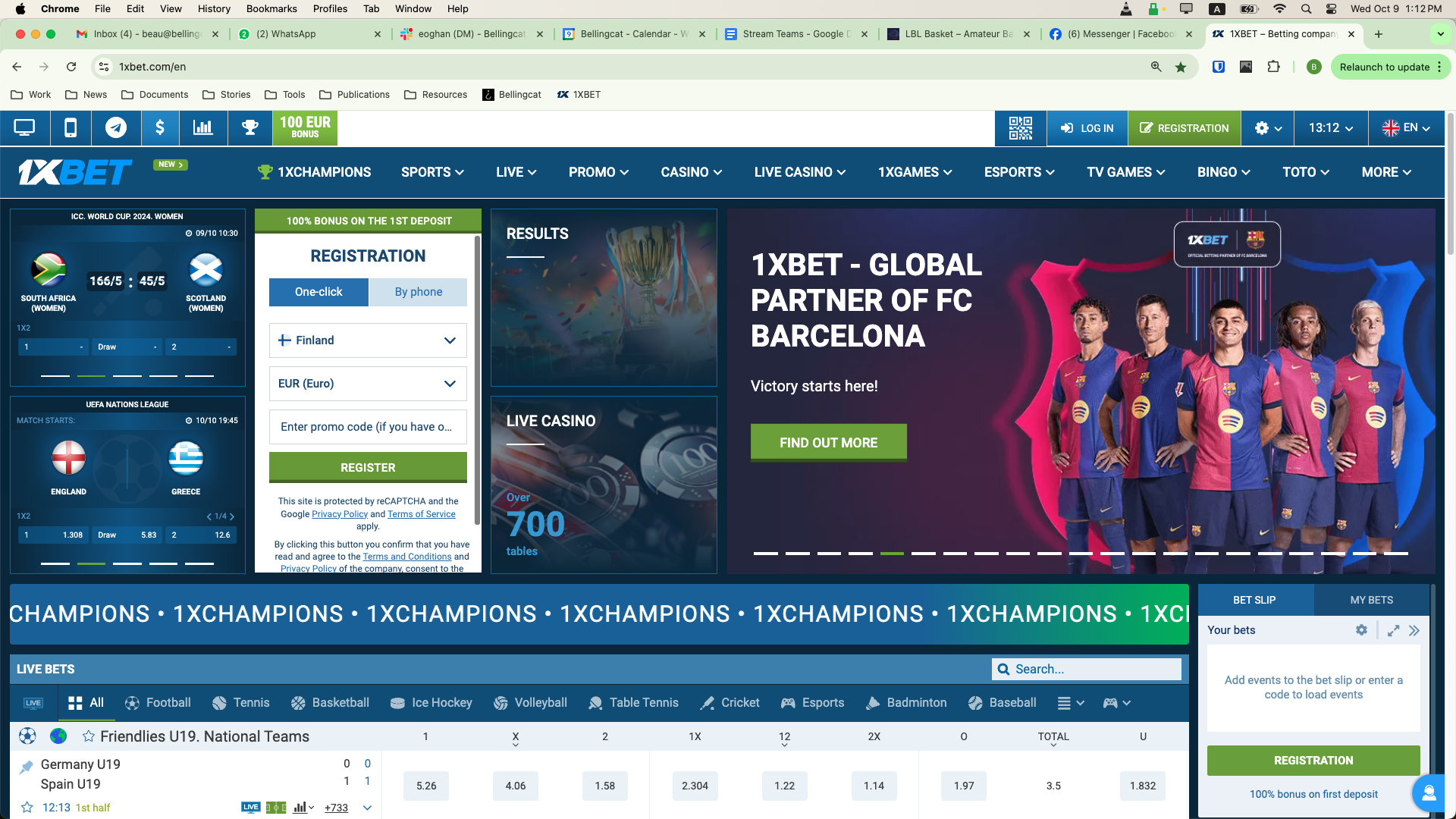Click odds 5.26 for Germany U19
The image size is (1456, 819).
[x=426, y=786]
